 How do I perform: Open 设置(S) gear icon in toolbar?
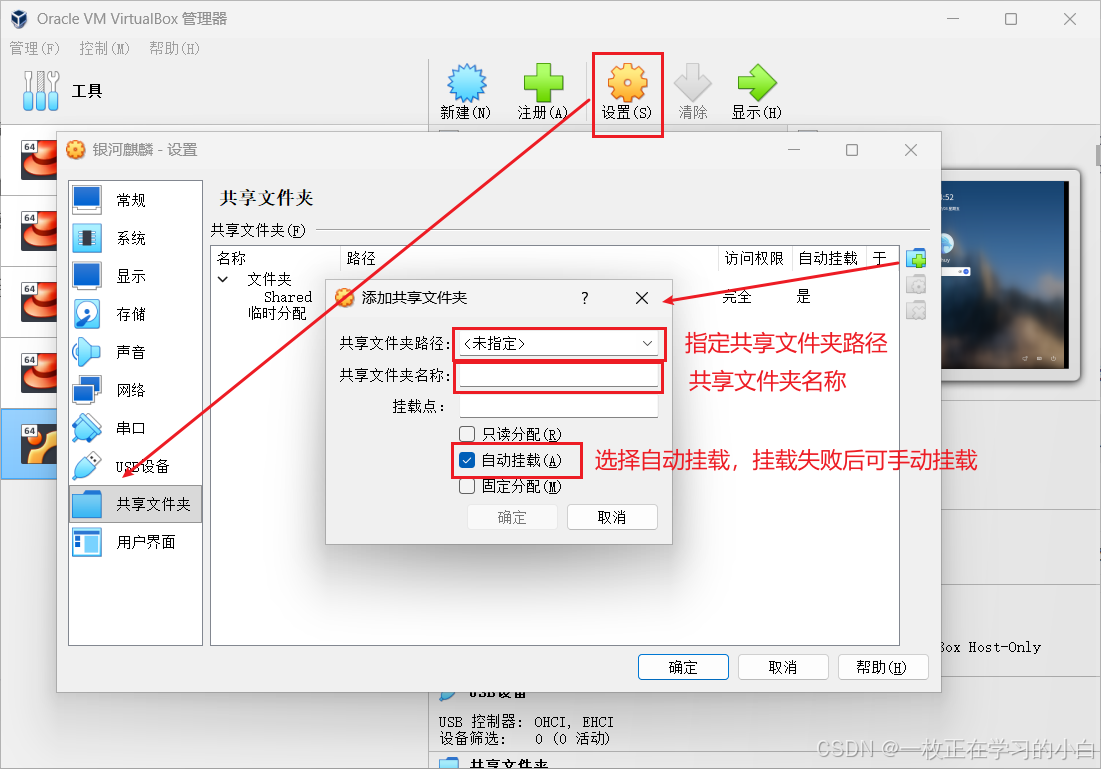tap(627, 83)
